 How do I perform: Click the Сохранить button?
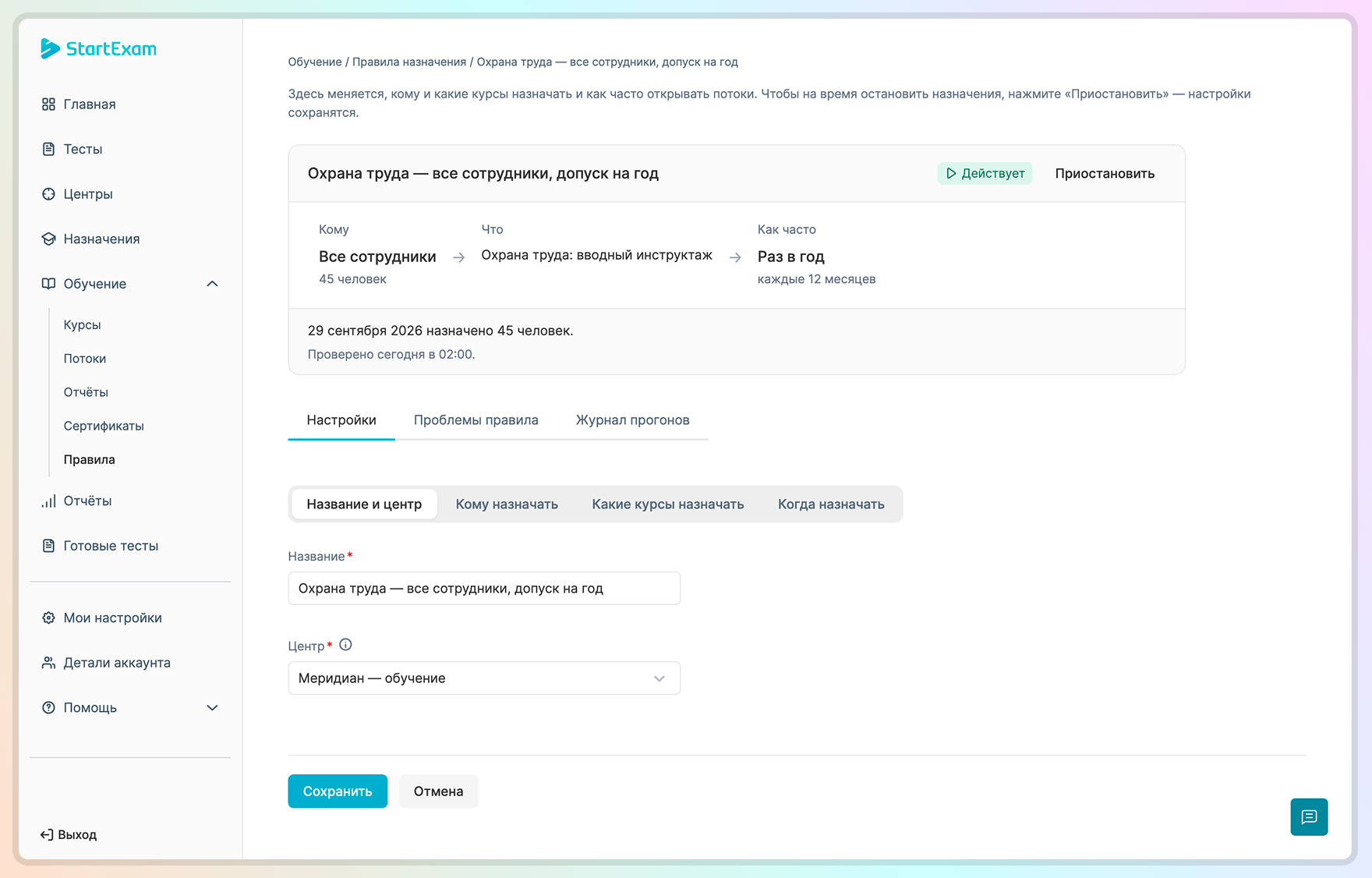tap(338, 791)
